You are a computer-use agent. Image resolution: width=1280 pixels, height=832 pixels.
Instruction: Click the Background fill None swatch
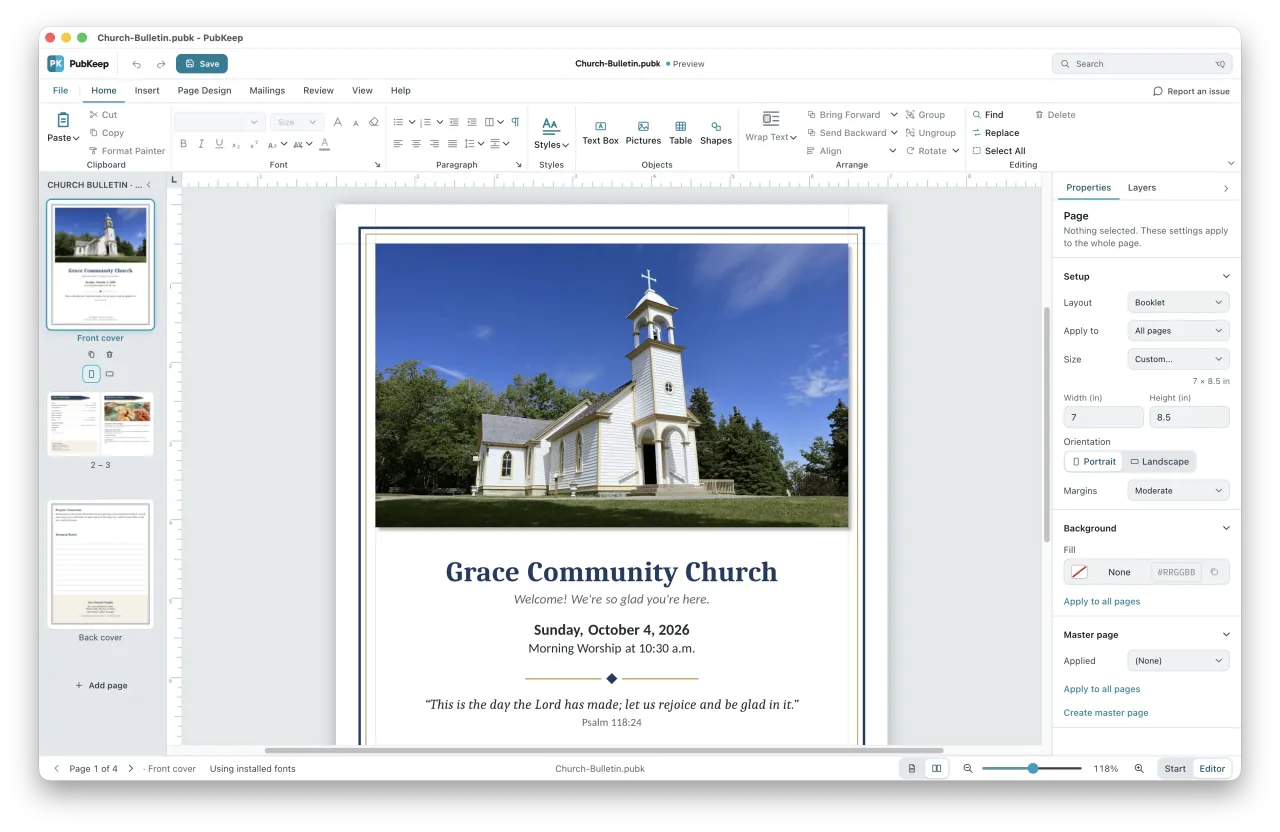1079,572
